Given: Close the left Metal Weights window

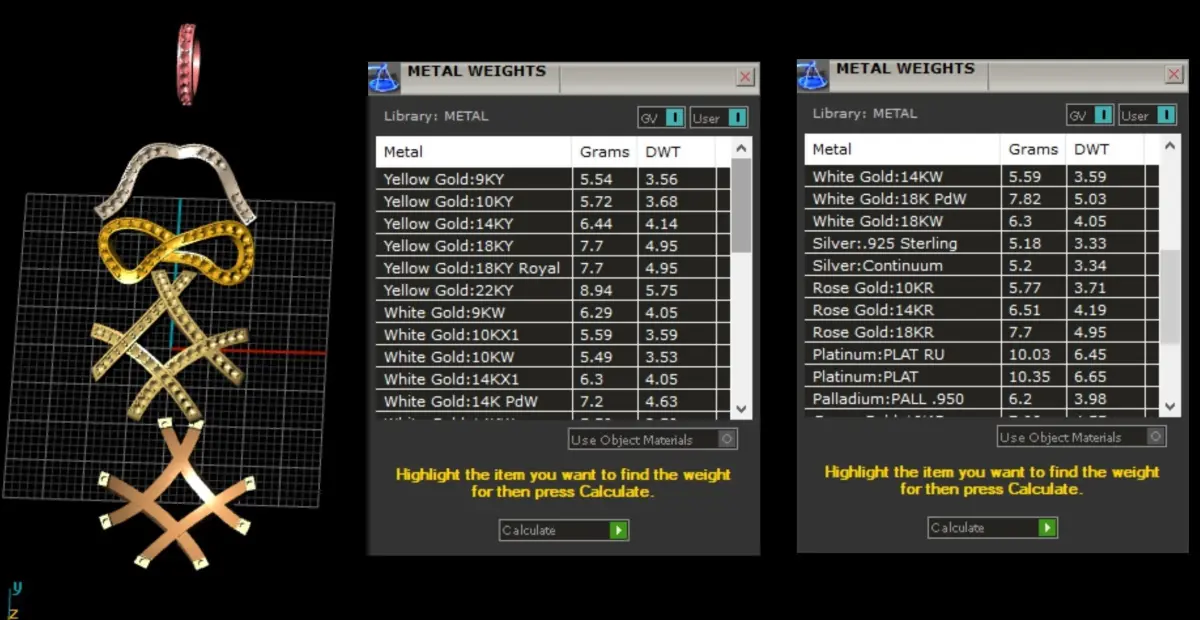Looking at the screenshot, I should (746, 77).
